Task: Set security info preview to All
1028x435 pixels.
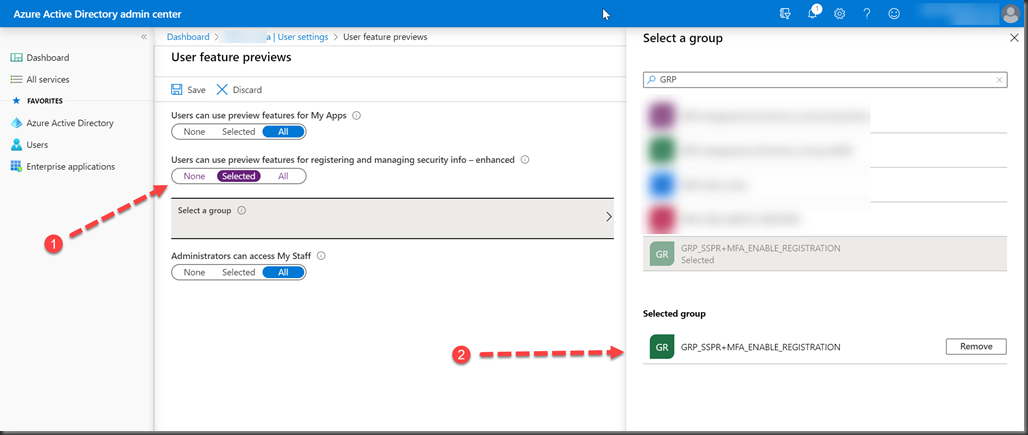Action: pos(283,176)
